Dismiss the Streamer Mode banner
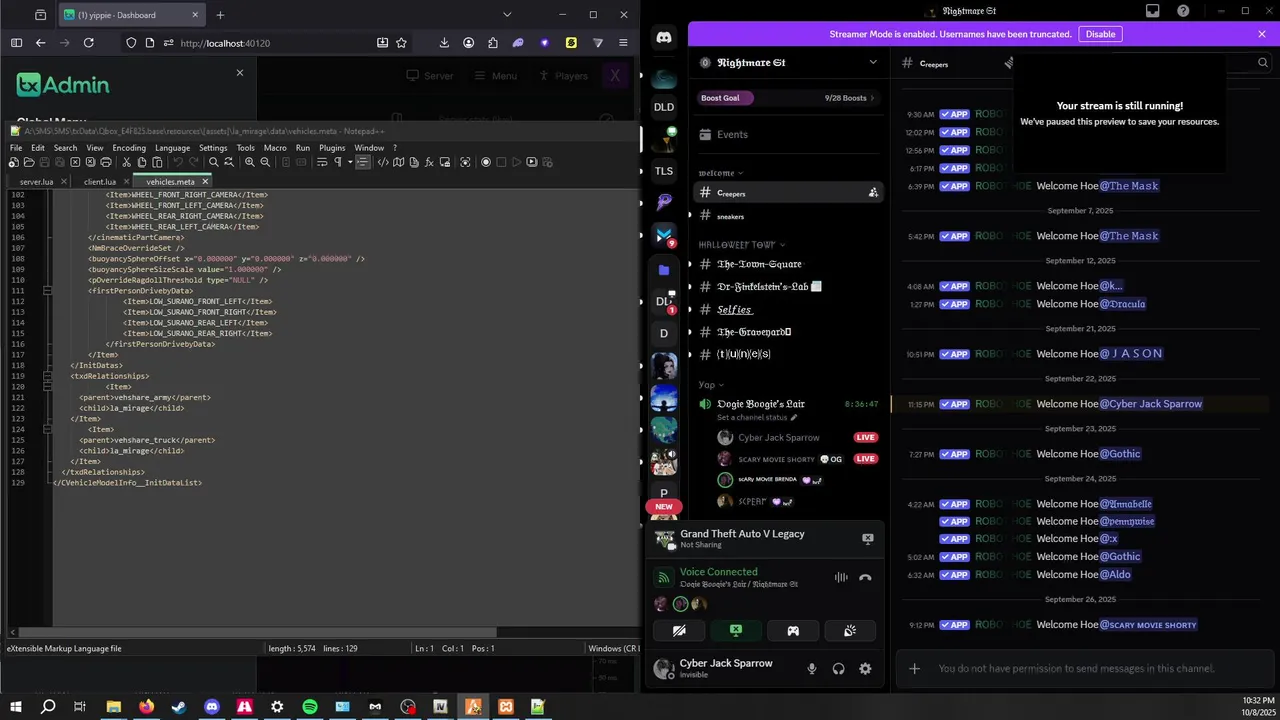Image resolution: width=1280 pixels, height=720 pixels. [1262, 34]
